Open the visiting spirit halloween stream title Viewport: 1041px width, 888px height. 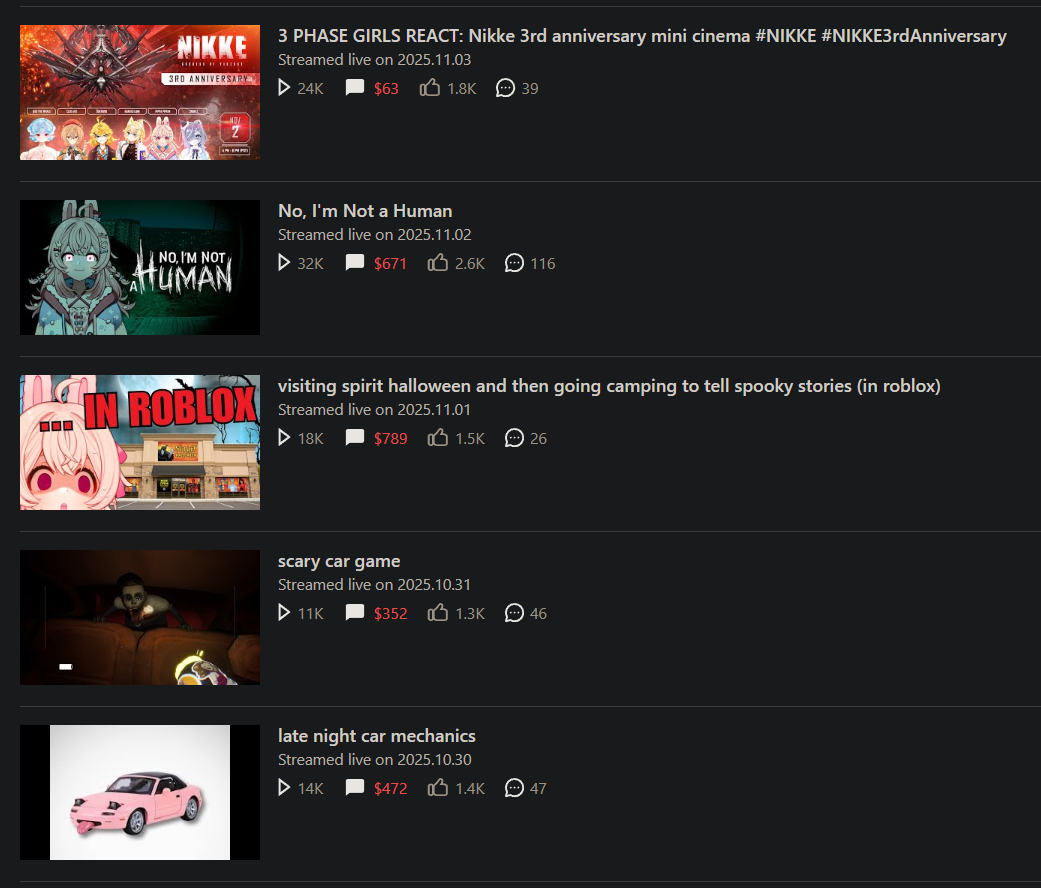pyautogui.click(x=609, y=386)
